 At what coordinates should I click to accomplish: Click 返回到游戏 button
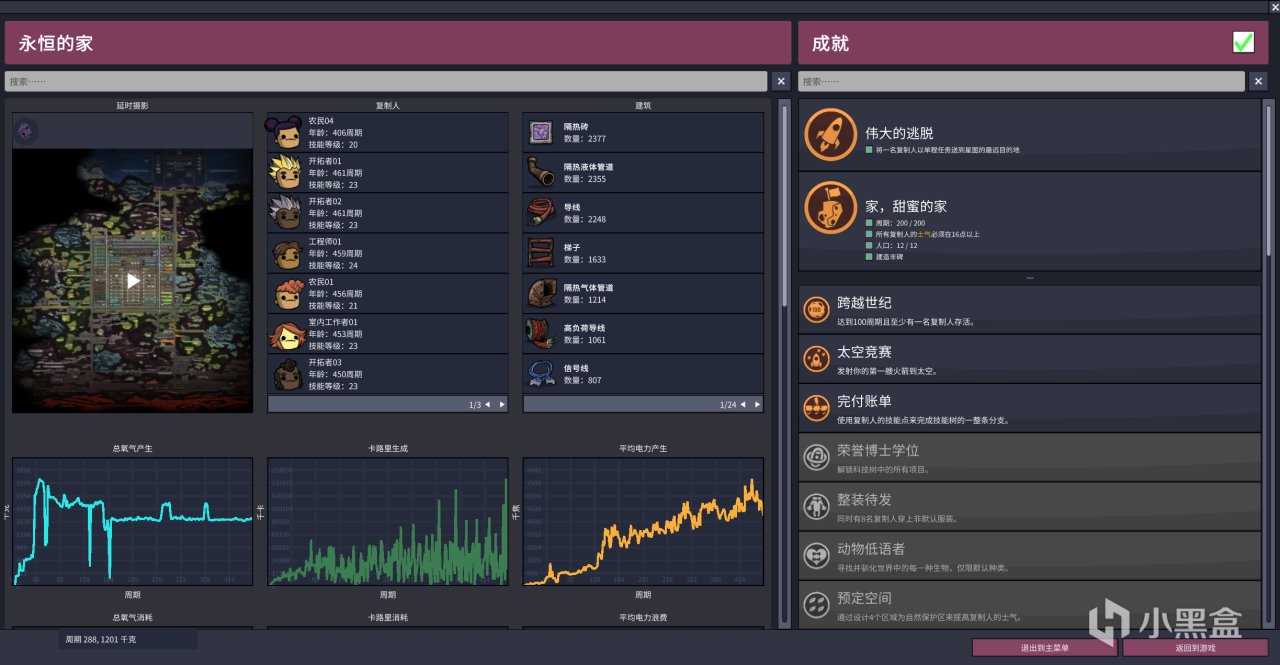point(1195,648)
